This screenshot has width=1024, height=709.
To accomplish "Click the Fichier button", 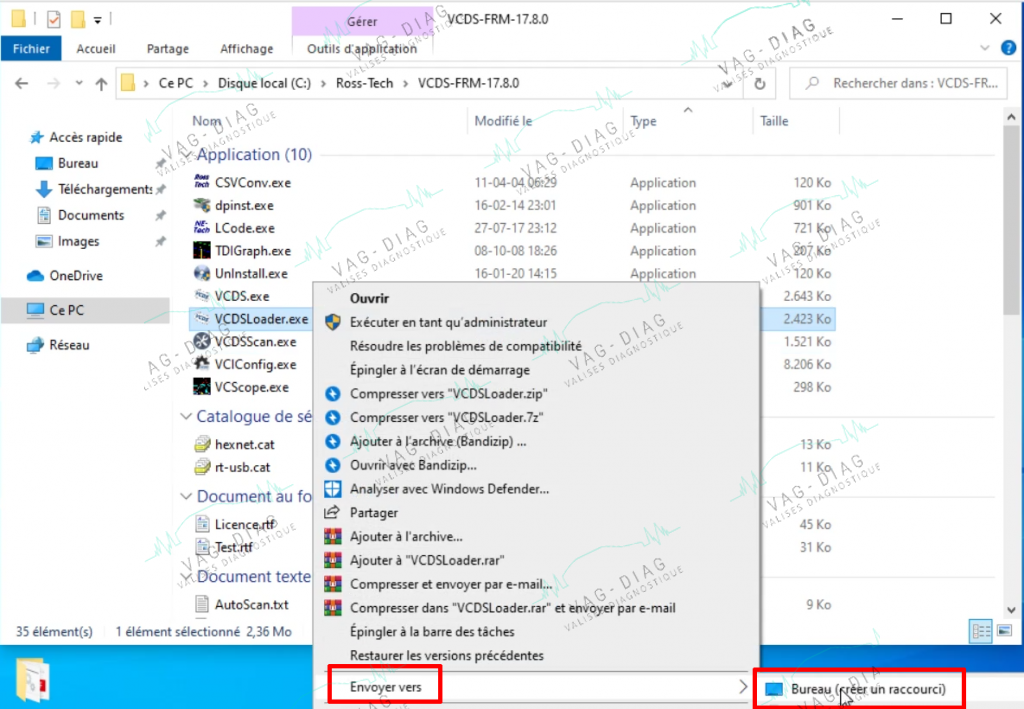I will click(x=31, y=49).
